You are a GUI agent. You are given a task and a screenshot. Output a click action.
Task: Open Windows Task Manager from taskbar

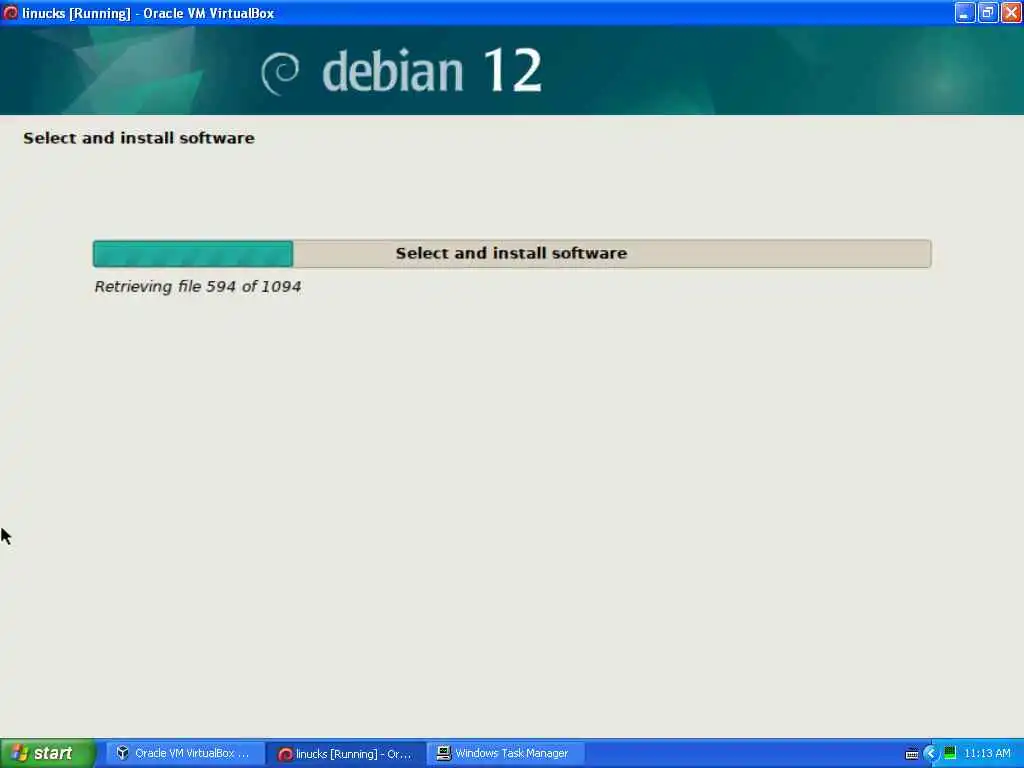505,754
